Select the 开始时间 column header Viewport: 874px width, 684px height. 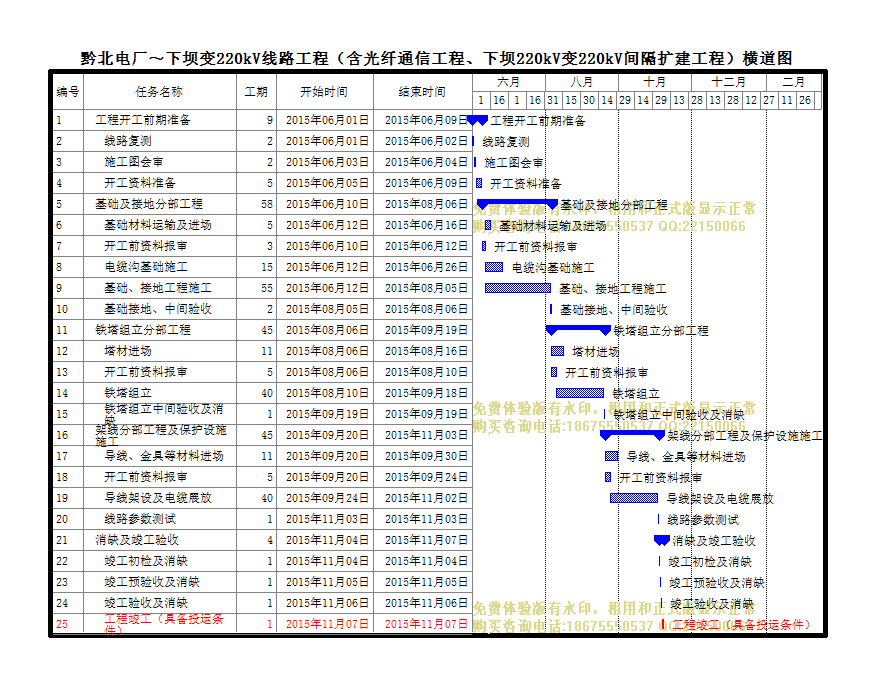324,92
